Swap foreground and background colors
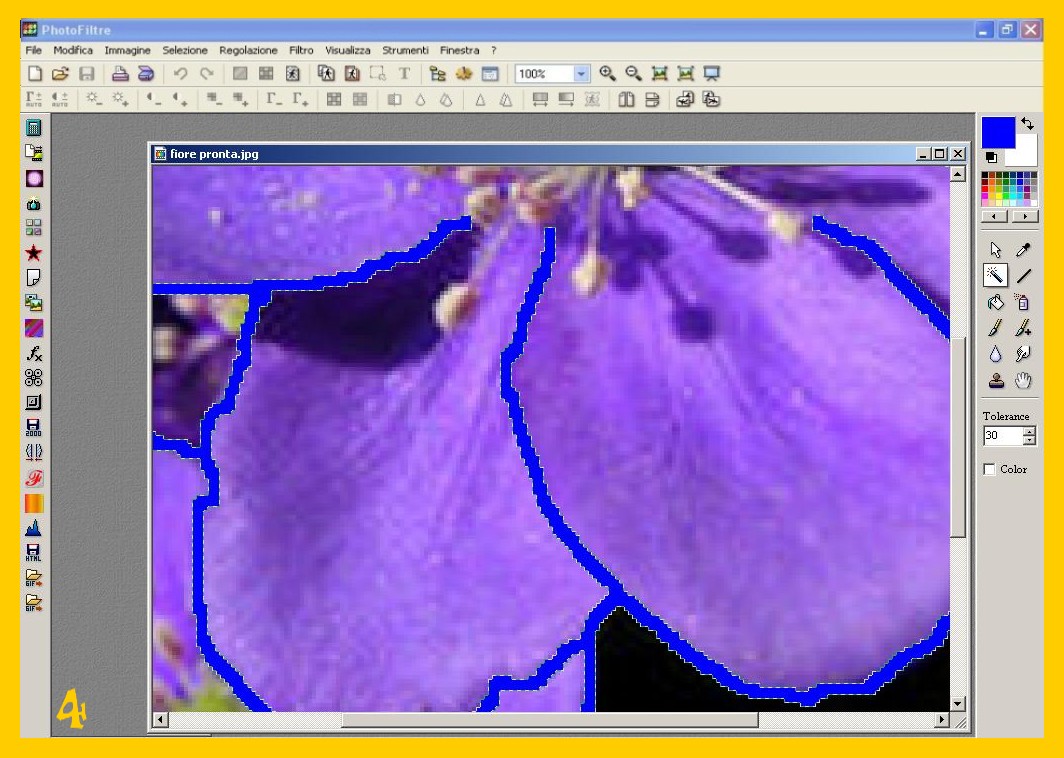Screen dimensions: 1064x758 [x=1027, y=124]
